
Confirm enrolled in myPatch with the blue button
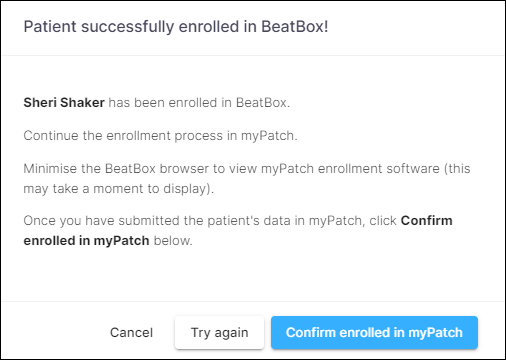374,333
